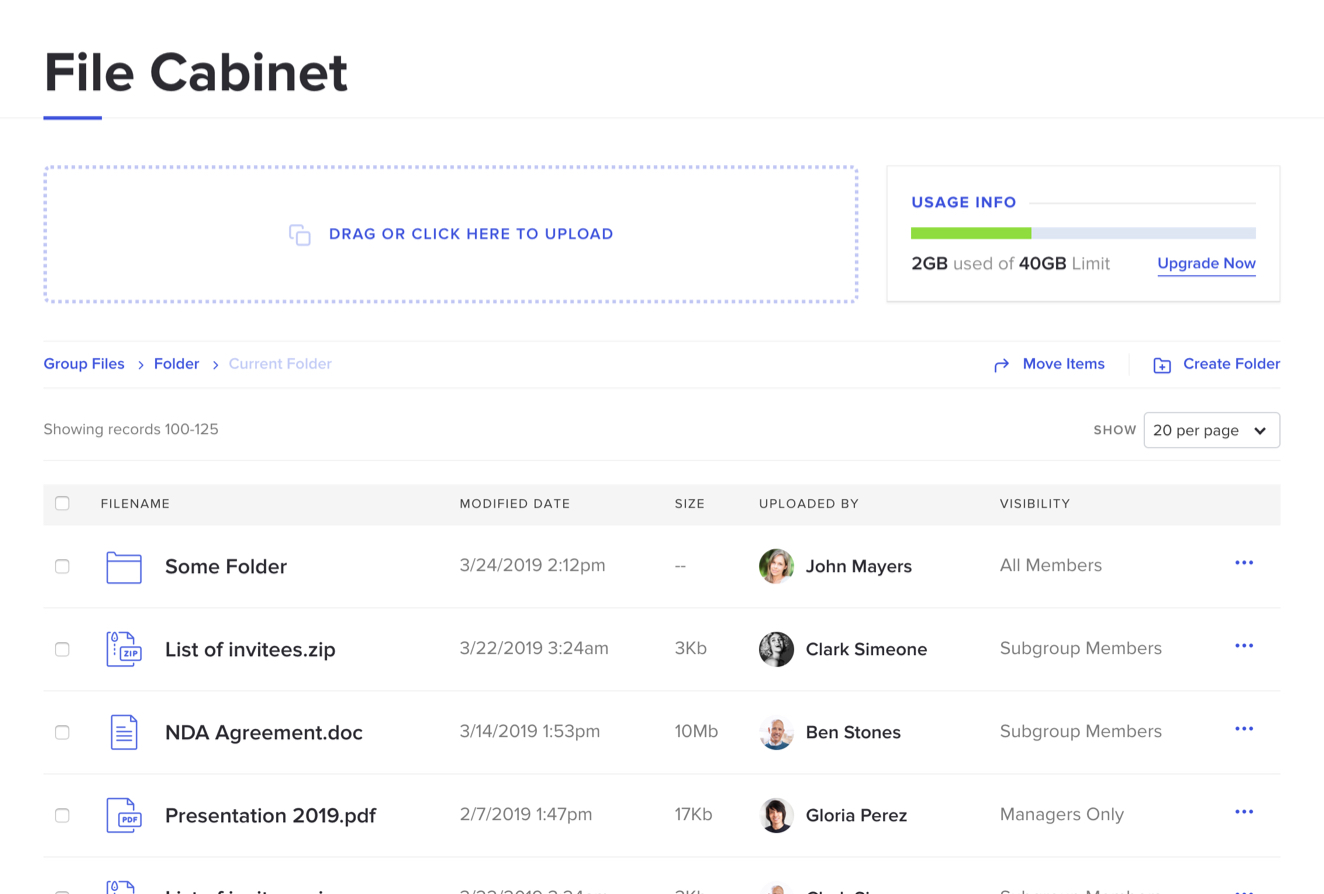Click the document icon for NDA Agreement.doc
The width and height of the screenshot is (1324, 894).
pos(124,732)
